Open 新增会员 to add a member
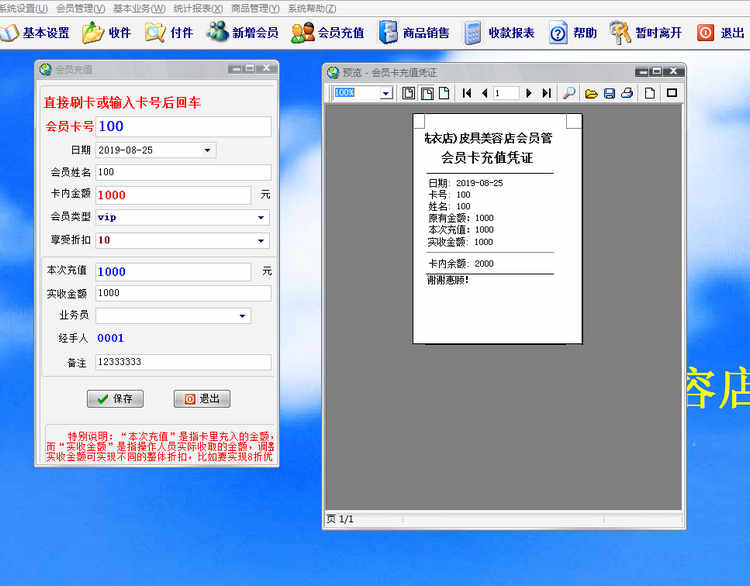750x586 pixels. point(243,33)
